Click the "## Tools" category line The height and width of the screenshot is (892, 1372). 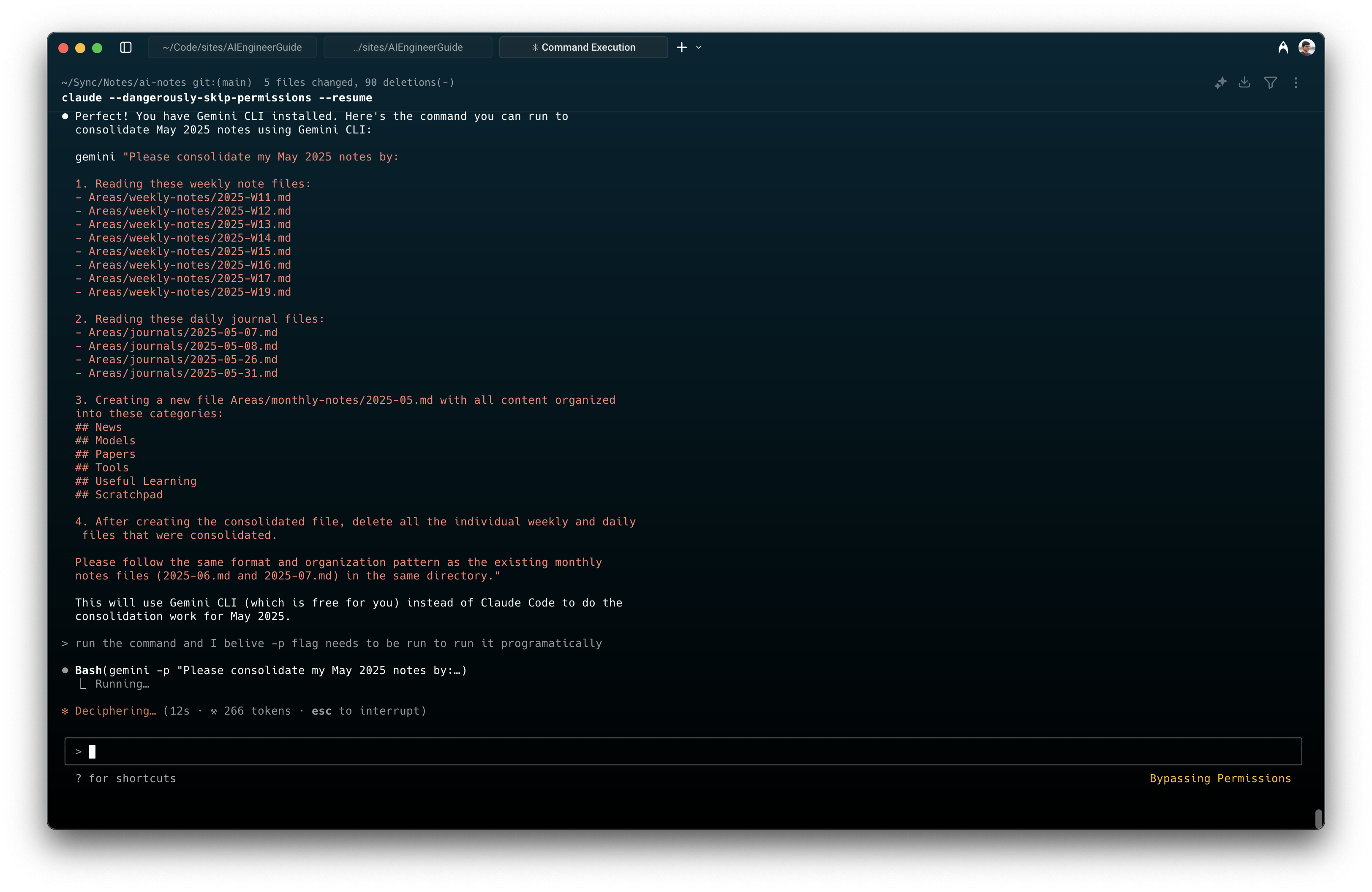click(102, 468)
